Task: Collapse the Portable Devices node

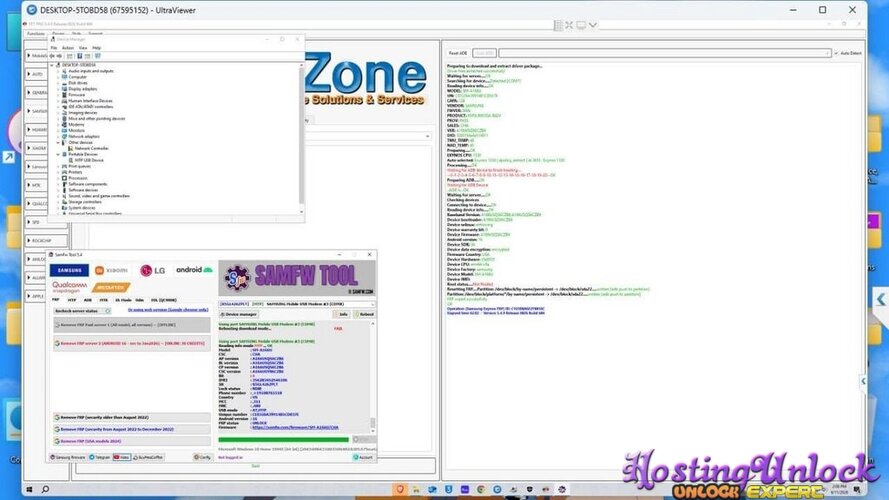Action: tap(58, 154)
